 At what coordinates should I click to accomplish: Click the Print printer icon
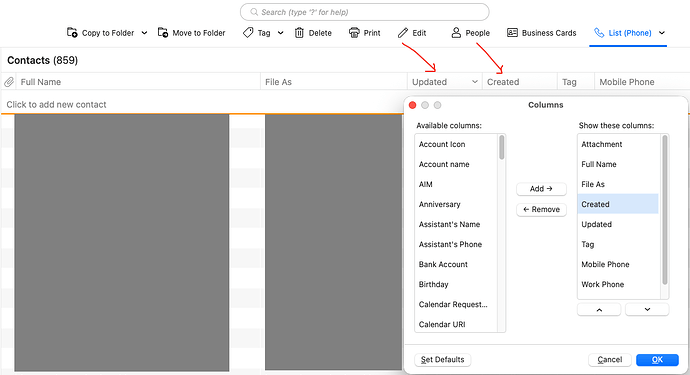coord(354,33)
